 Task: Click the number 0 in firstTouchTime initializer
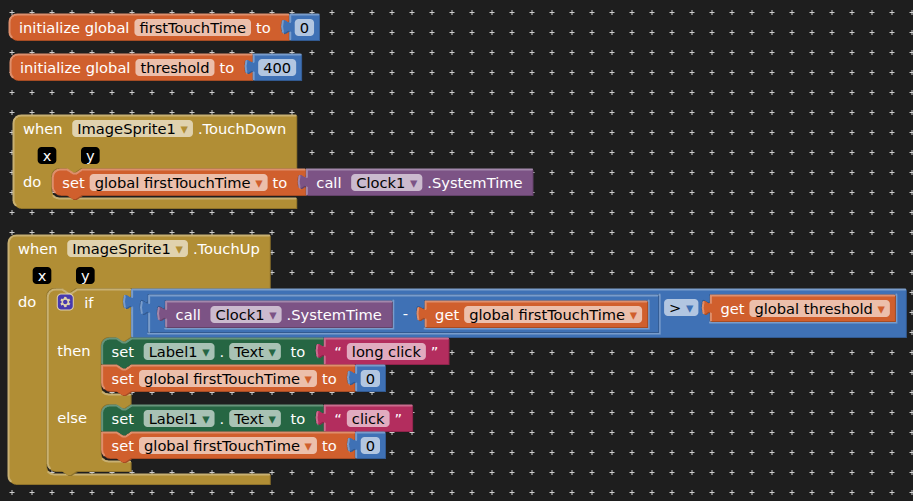(304, 28)
